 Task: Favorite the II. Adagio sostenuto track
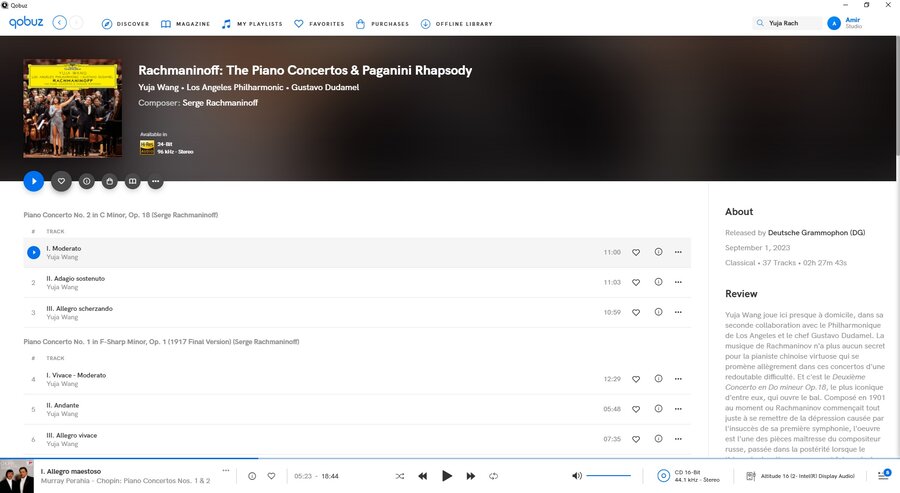636,282
